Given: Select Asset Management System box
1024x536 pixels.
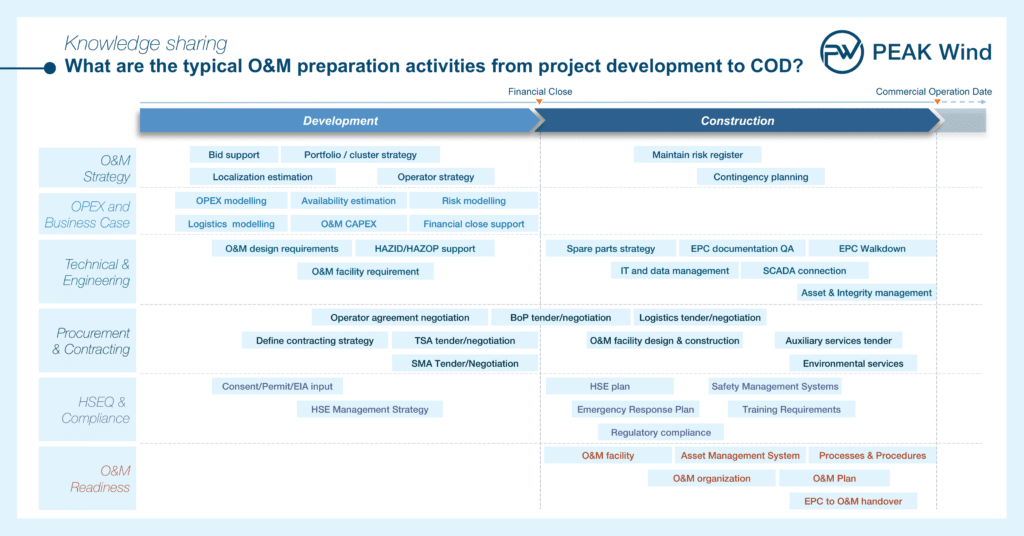Looking at the screenshot, I should click(740, 455).
